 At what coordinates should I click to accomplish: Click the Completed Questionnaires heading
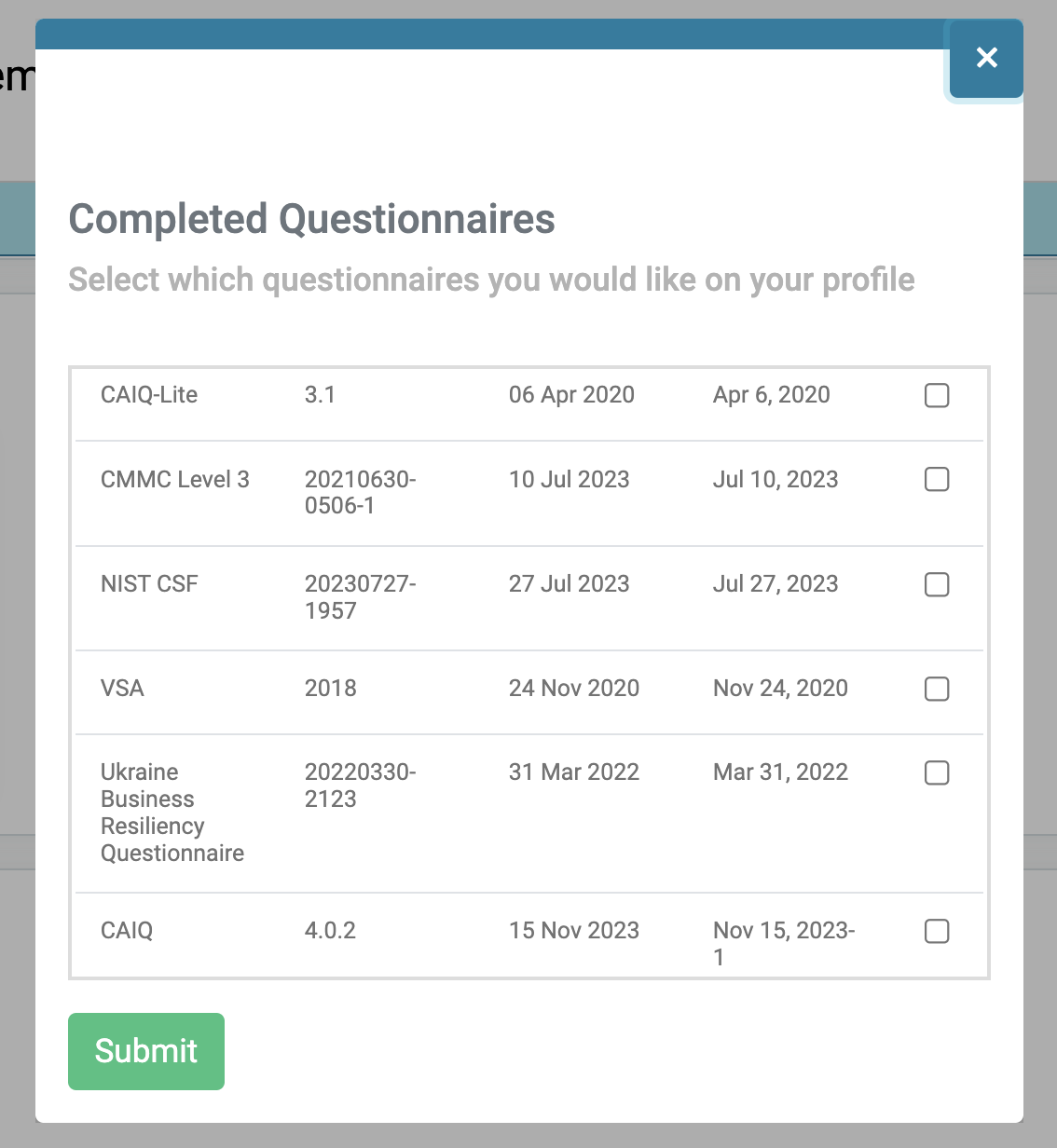point(311,220)
